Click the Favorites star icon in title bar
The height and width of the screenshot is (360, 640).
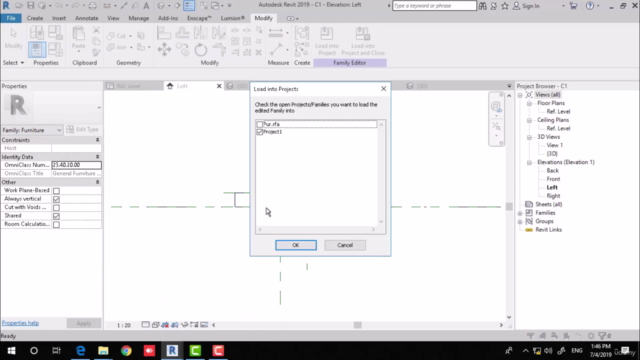coord(505,6)
